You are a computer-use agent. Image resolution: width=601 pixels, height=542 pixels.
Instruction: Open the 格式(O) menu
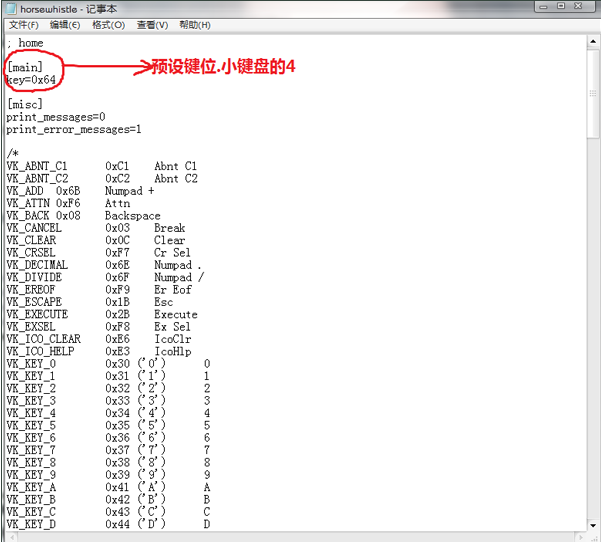click(x=108, y=25)
